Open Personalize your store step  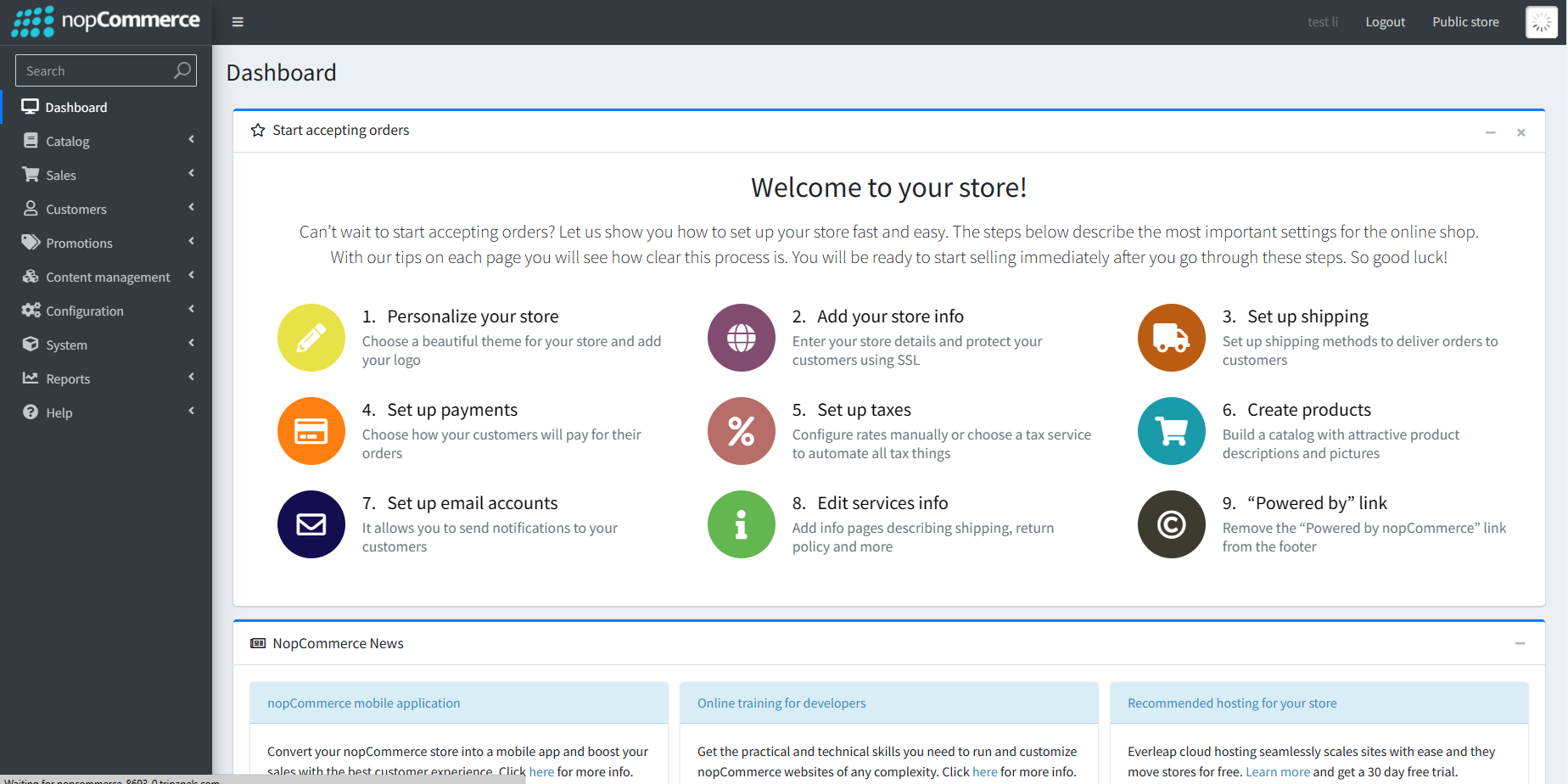(473, 316)
